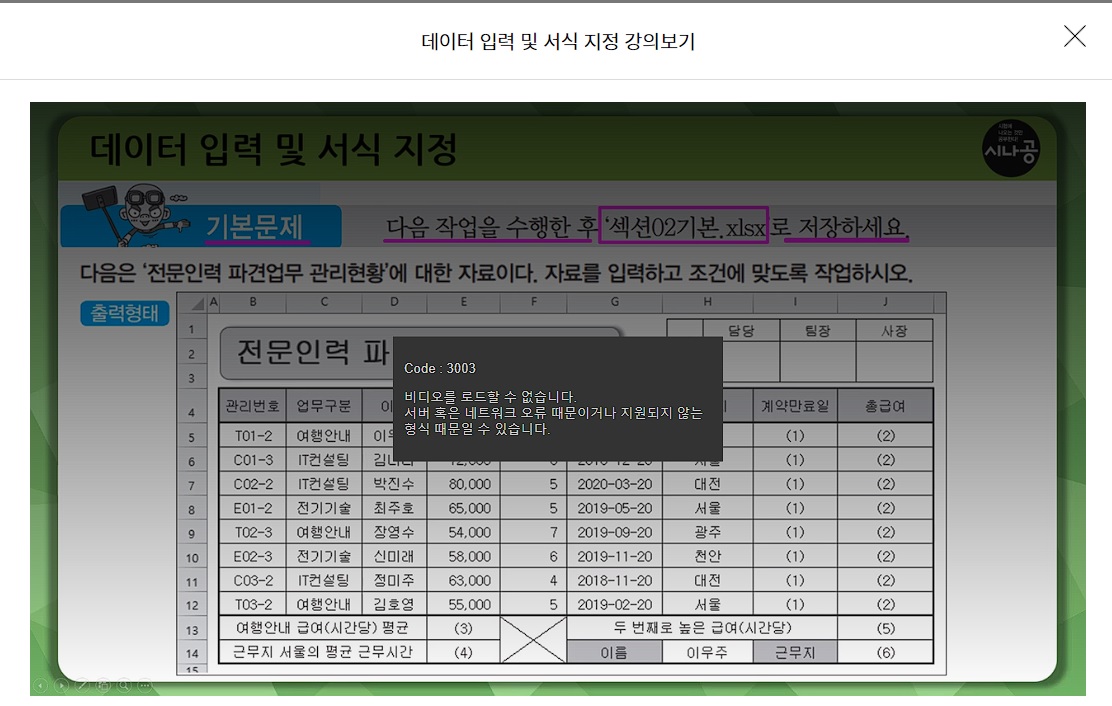Click the '관리번호' header cell
This screenshot has width=1112, height=706.
coord(251,406)
